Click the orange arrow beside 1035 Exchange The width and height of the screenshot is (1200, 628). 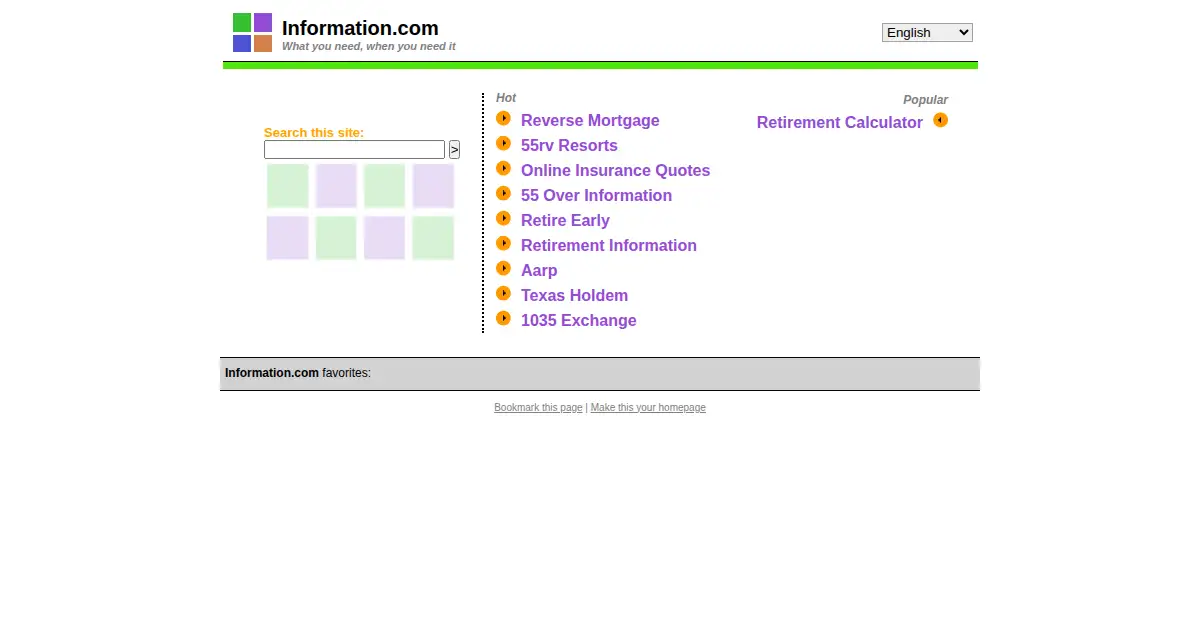pos(503,318)
